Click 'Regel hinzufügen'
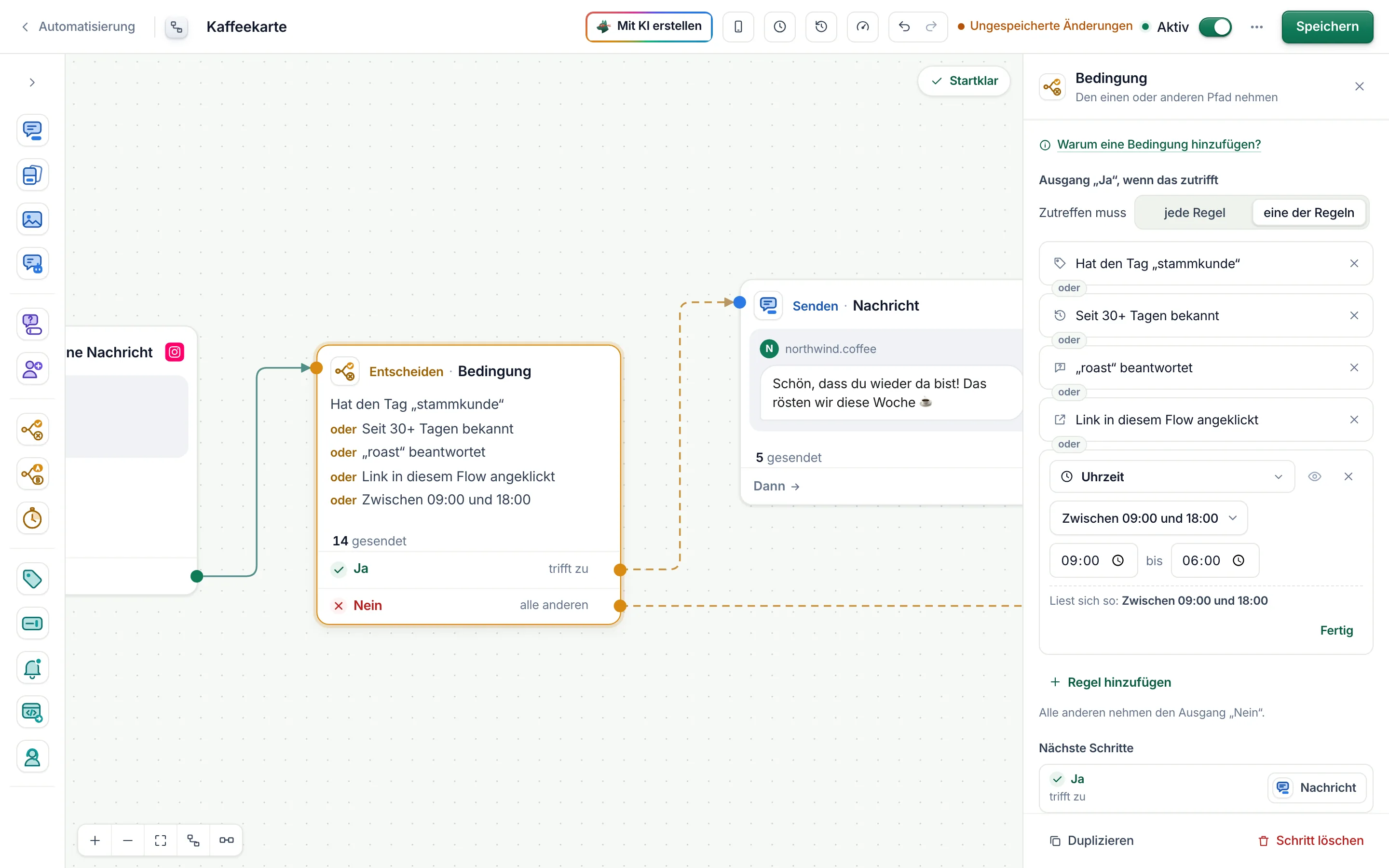 [1111, 682]
